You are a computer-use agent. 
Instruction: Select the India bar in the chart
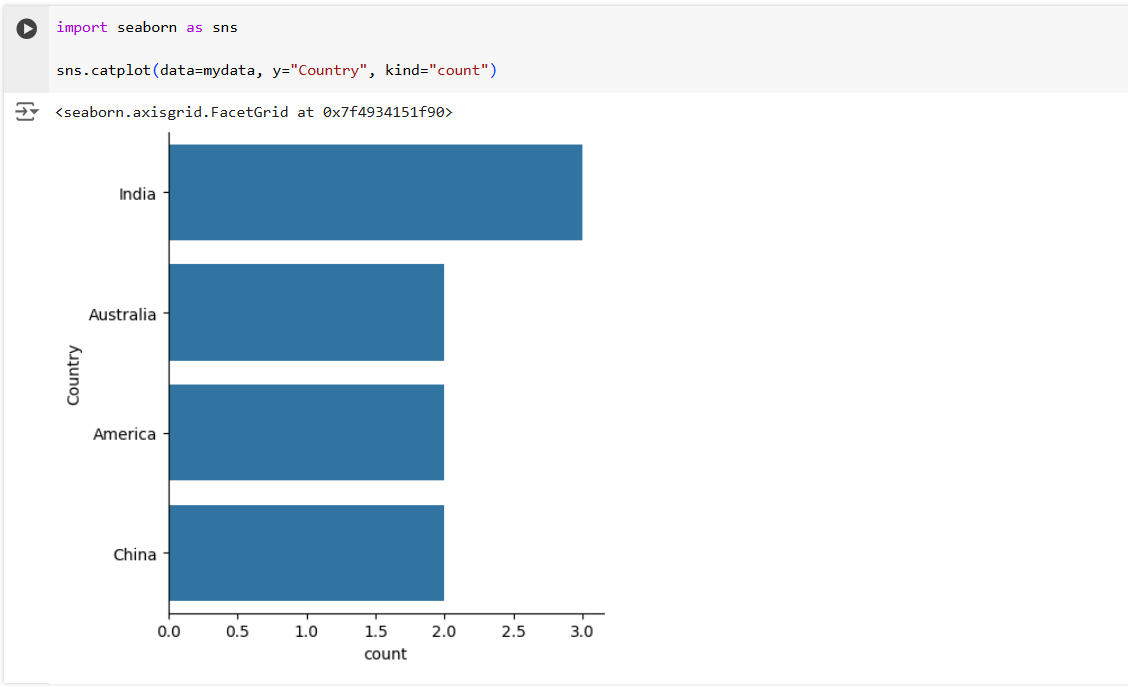[375, 192]
